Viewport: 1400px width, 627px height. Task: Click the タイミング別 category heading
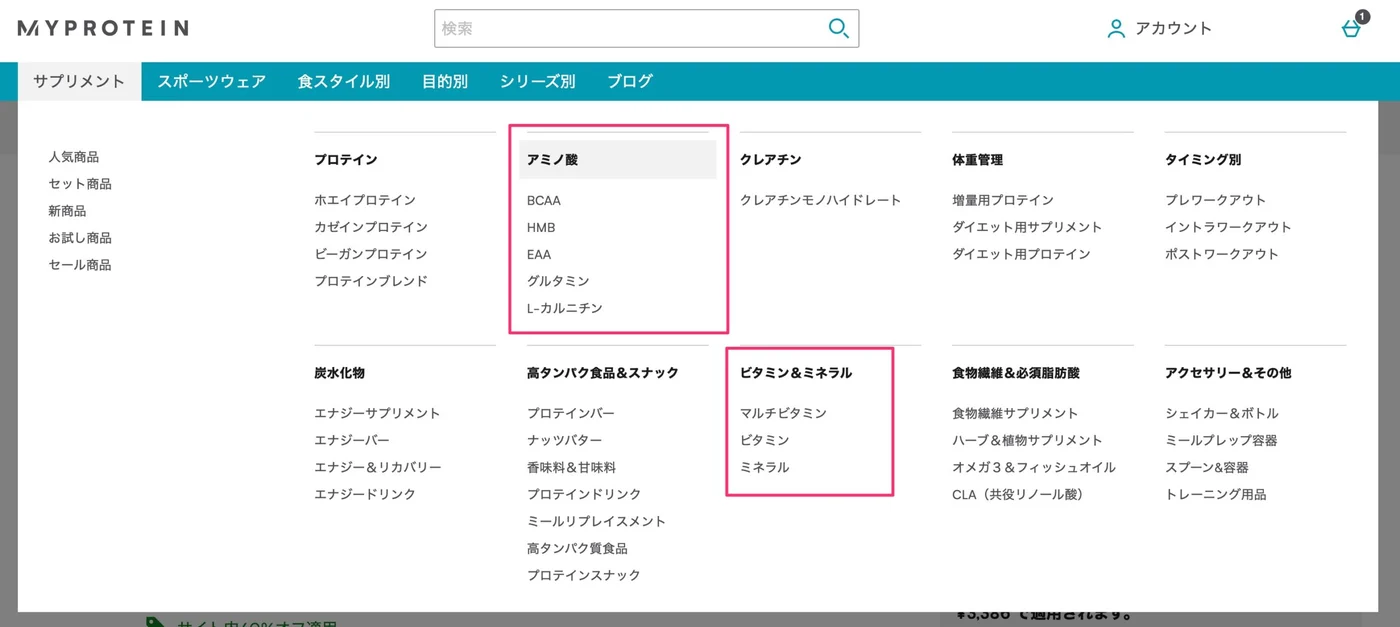click(x=1203, y=160)
